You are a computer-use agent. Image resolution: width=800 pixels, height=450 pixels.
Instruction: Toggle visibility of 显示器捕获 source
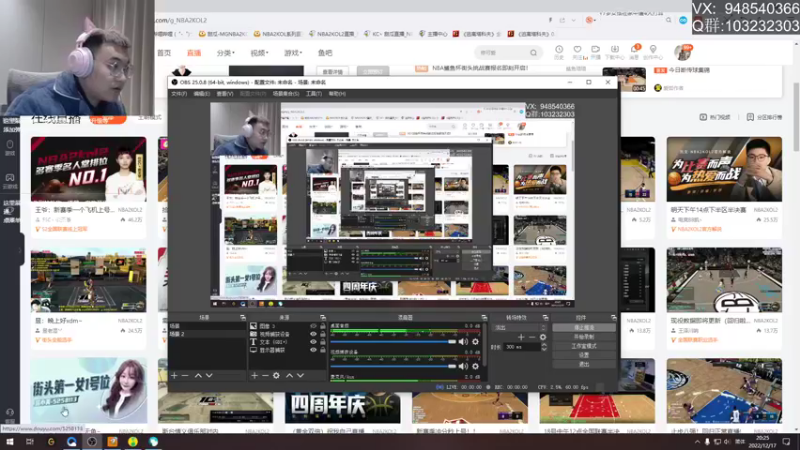(x=313, y=351)
